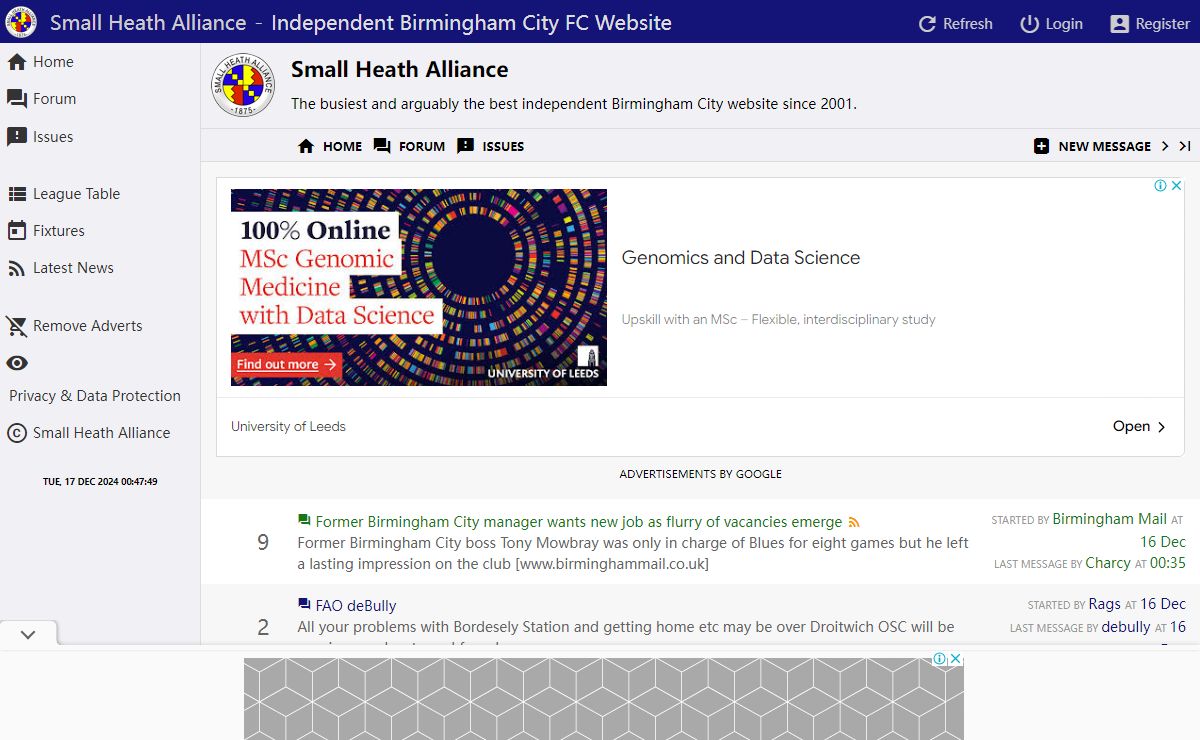Click the eye icon in sidebar
This screenshot has height=740, width=1200.
tap(17, 363)
